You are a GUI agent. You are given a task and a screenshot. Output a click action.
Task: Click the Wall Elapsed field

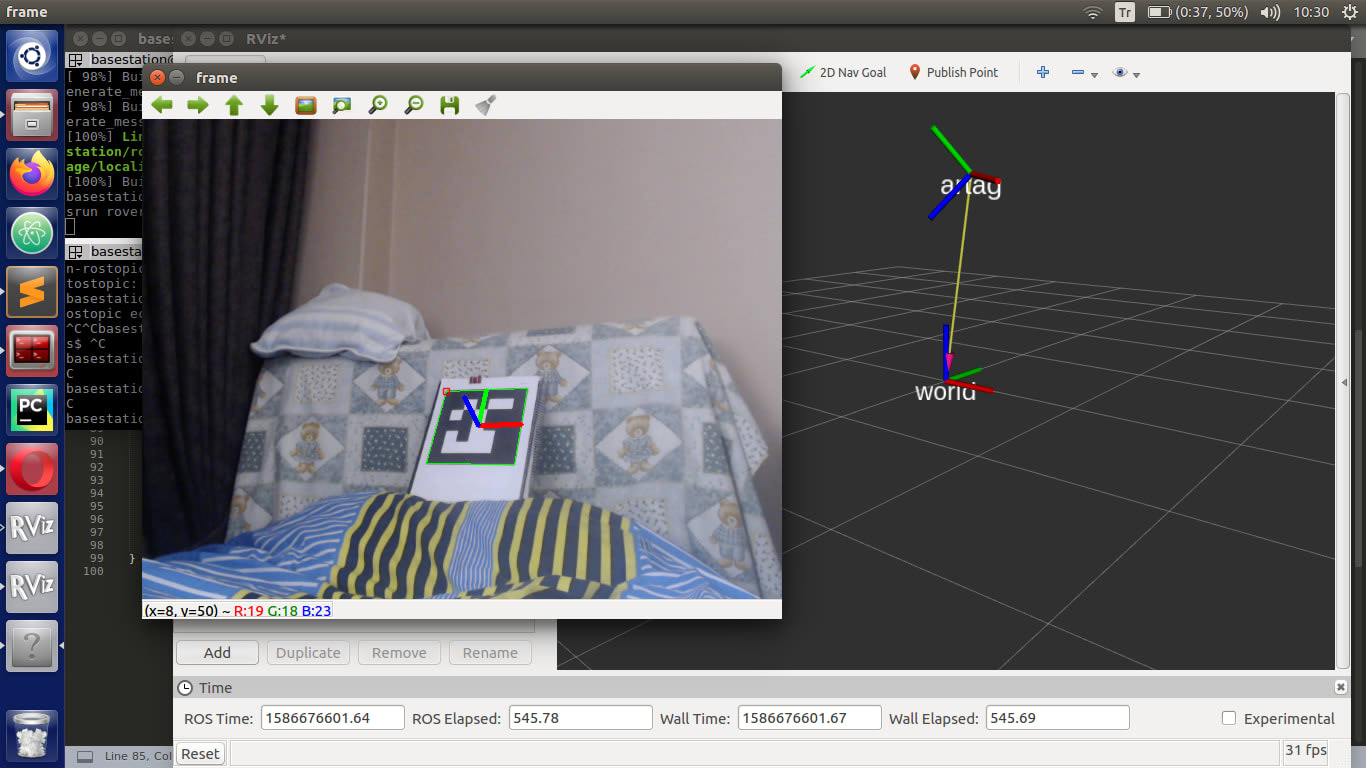1057,718
